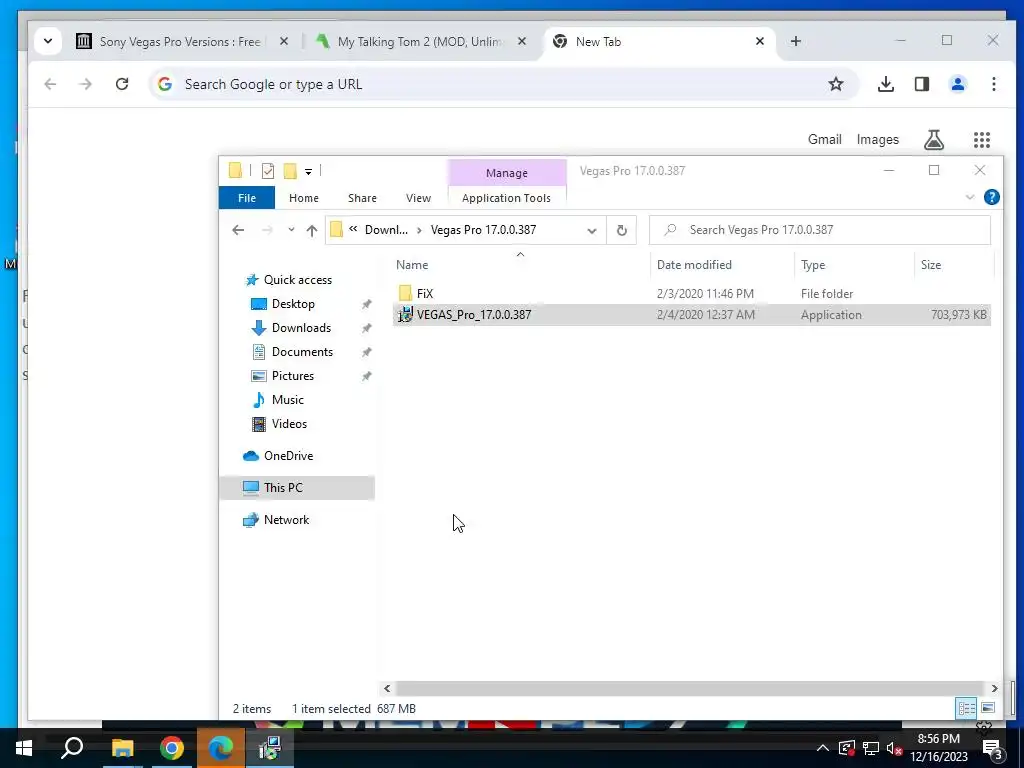The height and width of the screenshot is (768, 1024).
Task: Select the FiX folder
Action: pos(424,294)
